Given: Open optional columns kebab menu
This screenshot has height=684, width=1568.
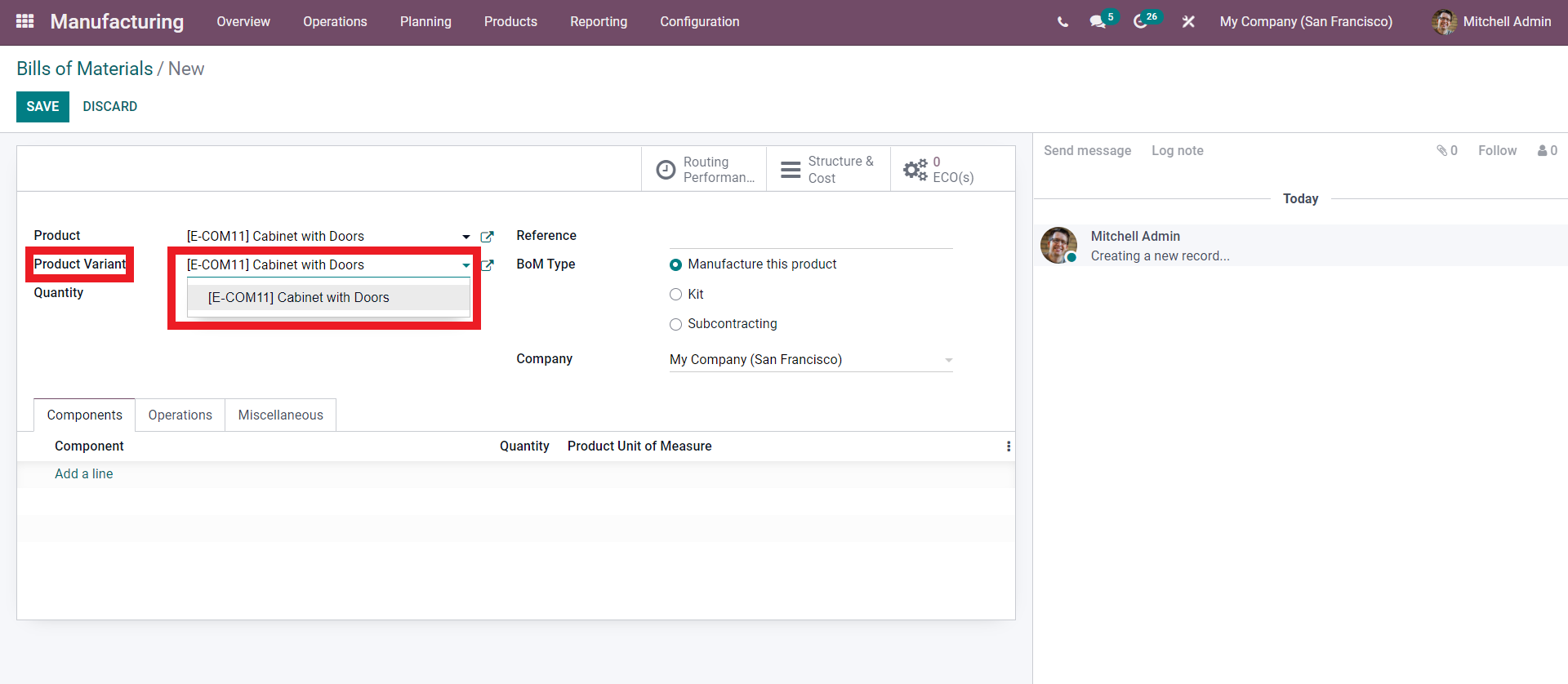Looking at the screenshot, I should 1009,446.
